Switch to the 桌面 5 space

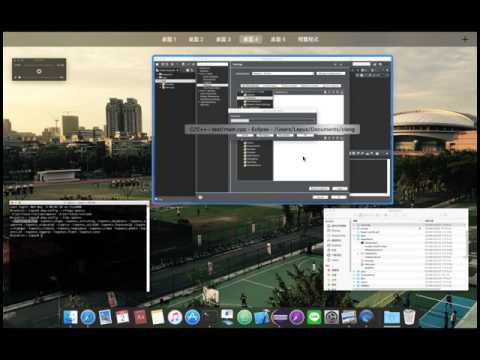pyautogui.click(x=278, y=39)
